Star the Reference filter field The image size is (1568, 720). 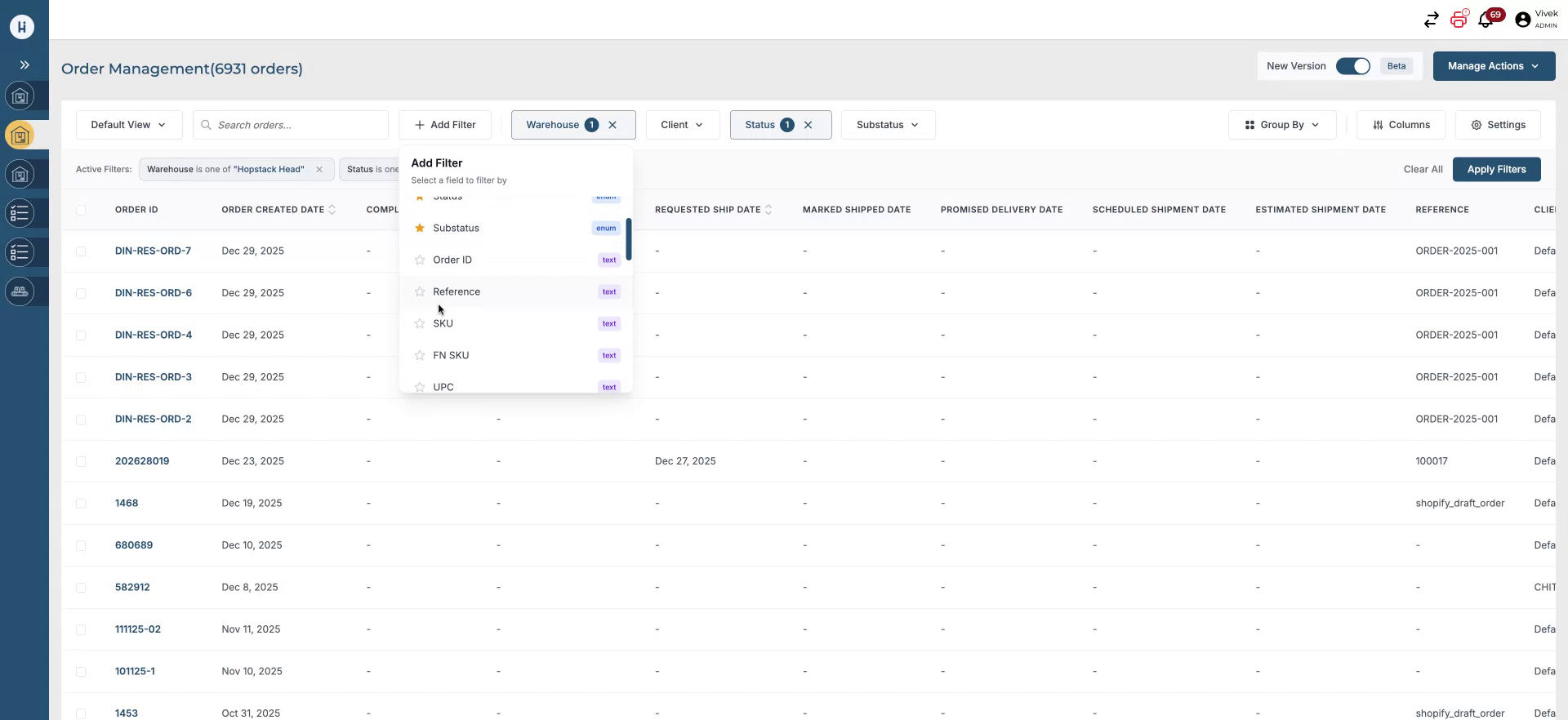[420, 292]
